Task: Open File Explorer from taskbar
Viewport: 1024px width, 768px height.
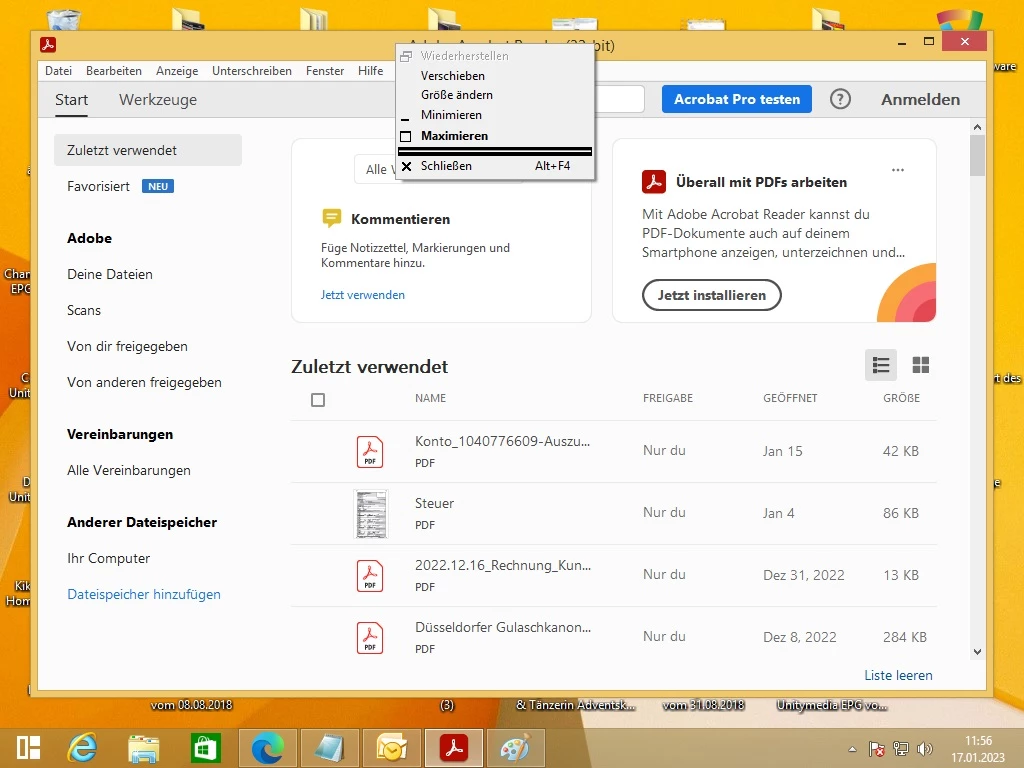Action: click(144, 748)
